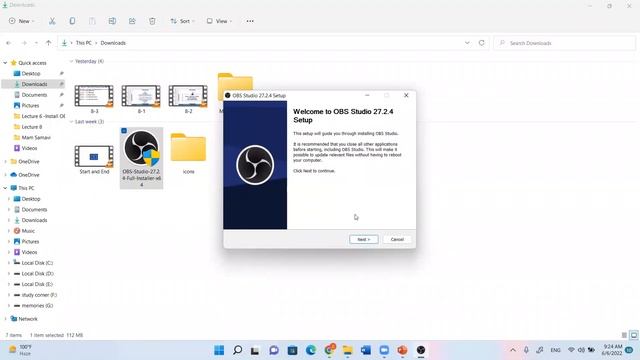Open Chat on the taskbar
Screen dimensions: 640x360
(274, 350)
